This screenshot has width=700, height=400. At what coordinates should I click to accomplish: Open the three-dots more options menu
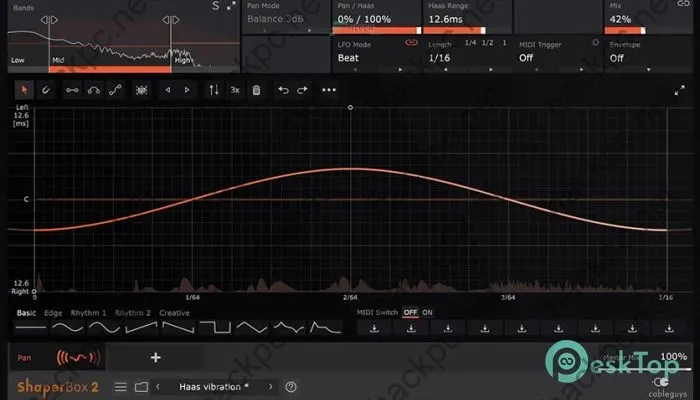point(329,90)
